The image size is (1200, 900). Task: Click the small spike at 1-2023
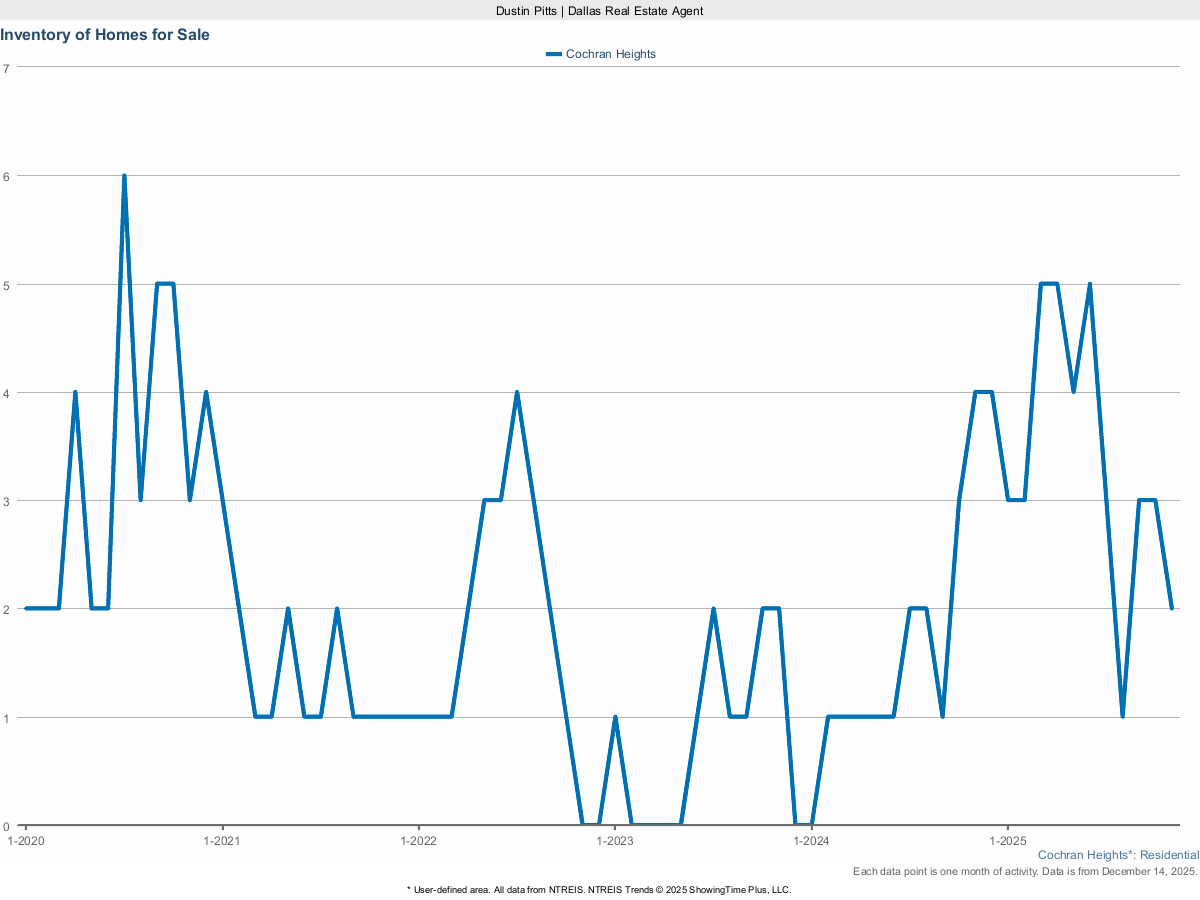(x=615, y=717)
